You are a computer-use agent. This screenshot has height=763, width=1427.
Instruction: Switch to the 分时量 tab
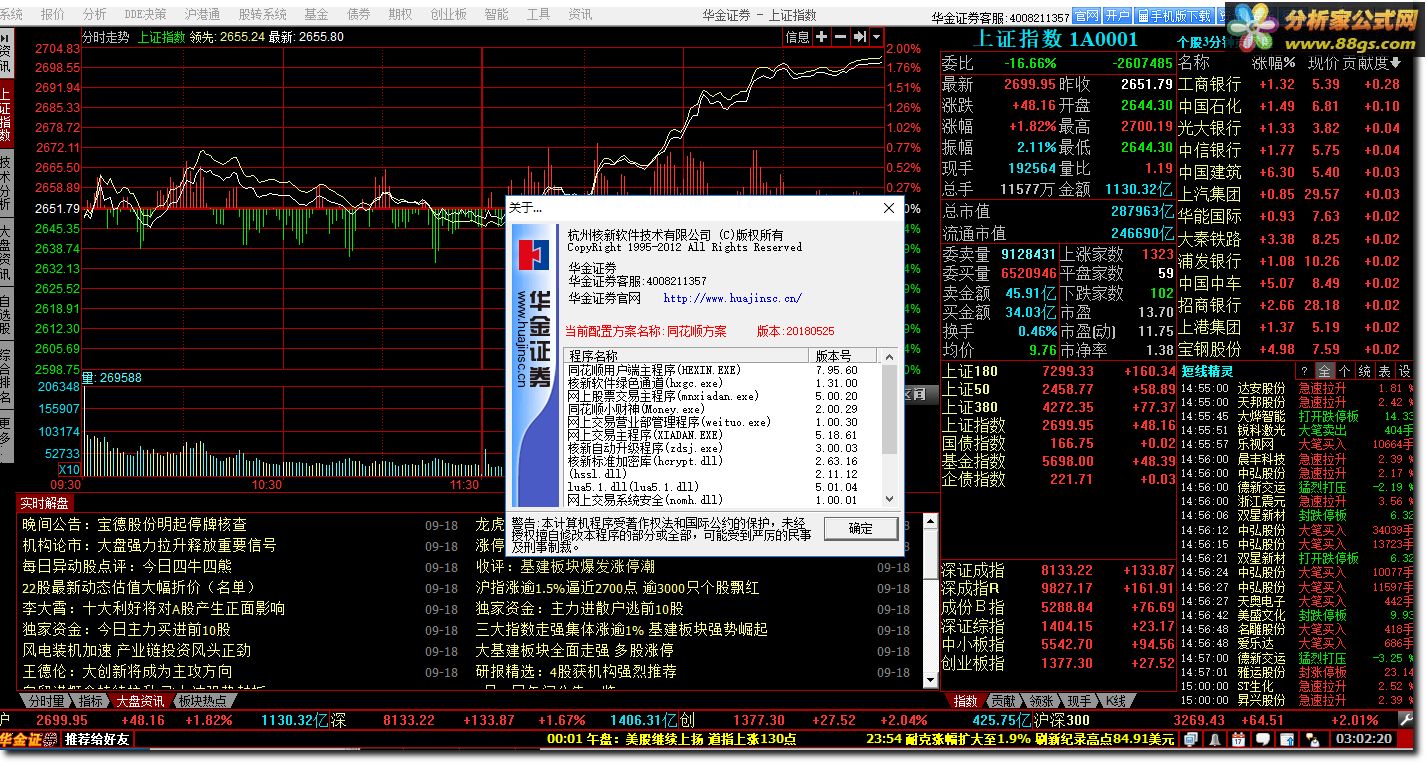coord(47,701)
